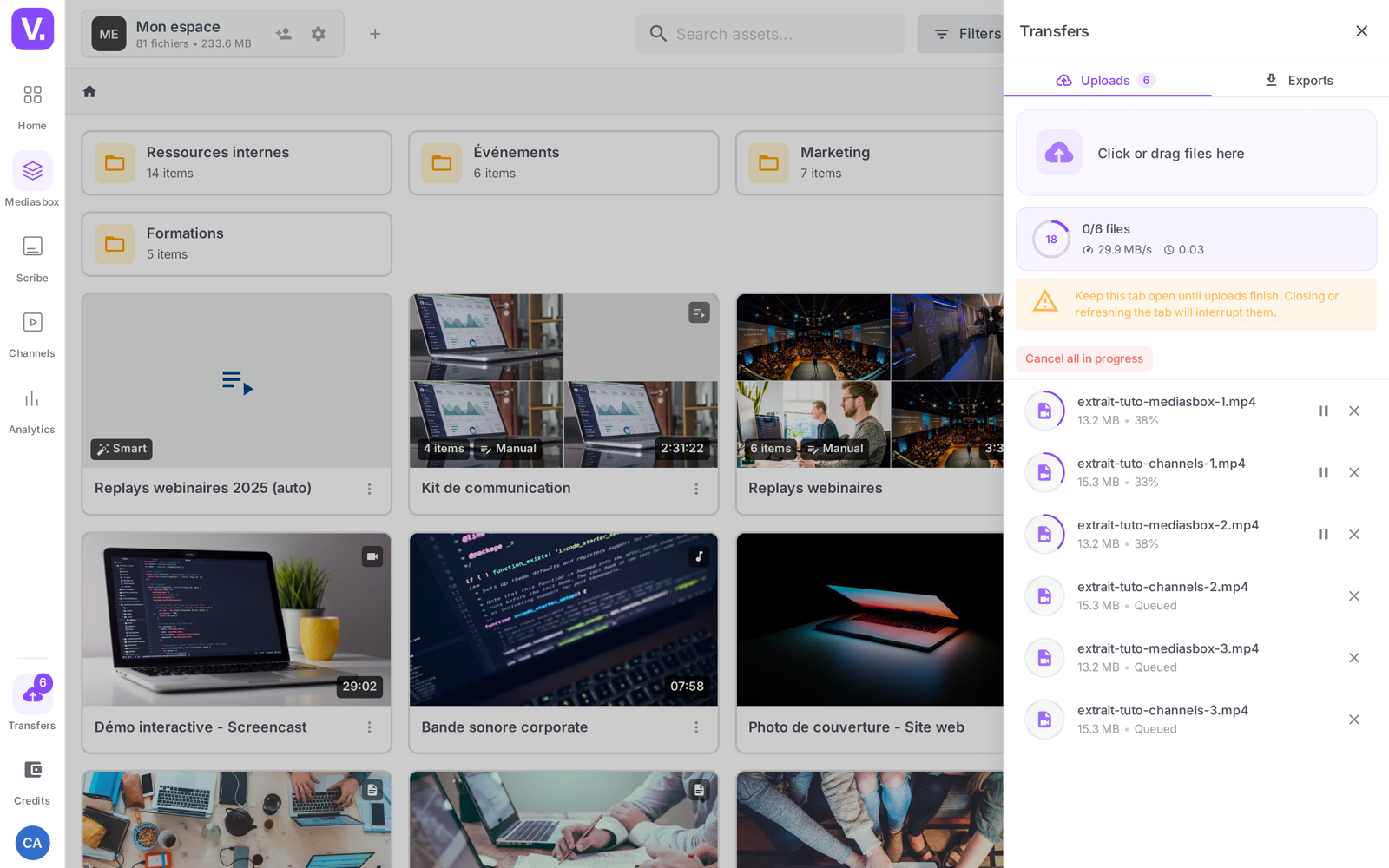
Task: Open the Replays webinaires 2025 (auto) playlist thumbnail
Action: 237,381
